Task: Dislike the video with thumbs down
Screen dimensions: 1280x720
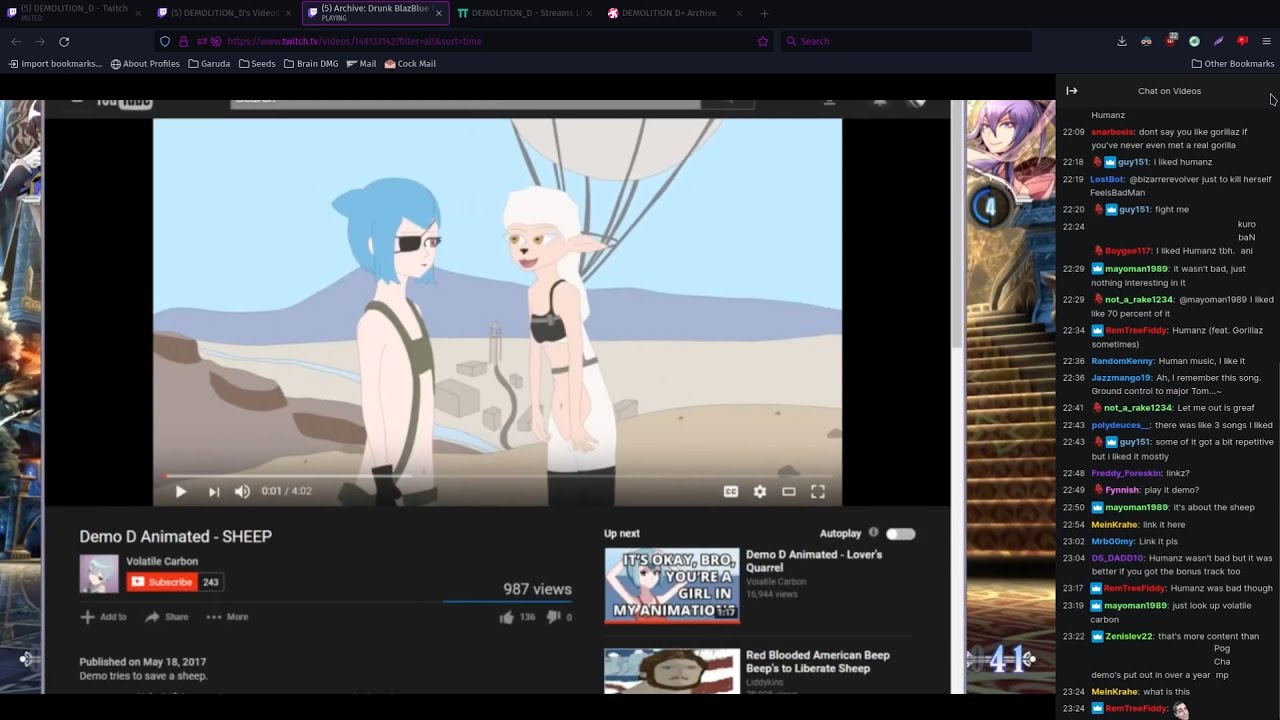Action: click(553, 617)
